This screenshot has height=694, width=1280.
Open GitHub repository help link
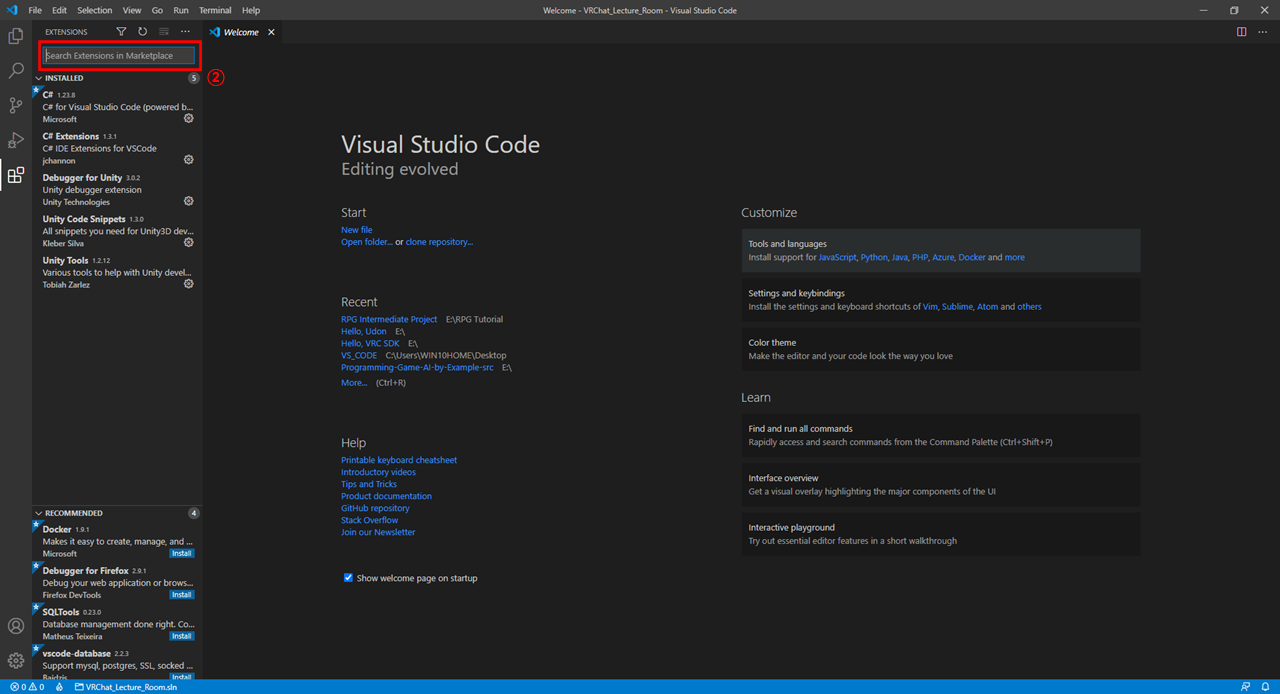tap(375, 508)
